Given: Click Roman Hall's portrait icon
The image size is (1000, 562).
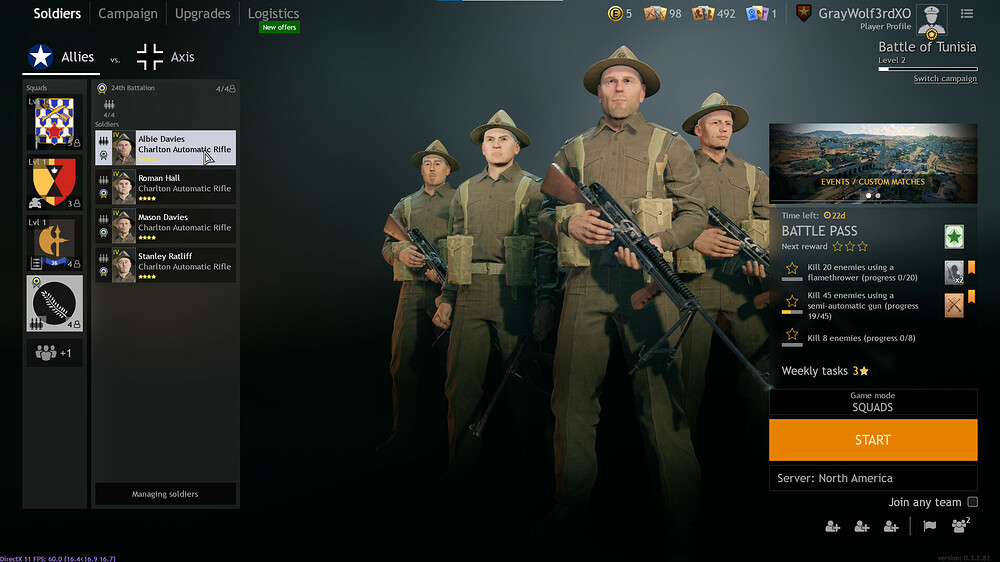Looking at the screenshot, I should 123,188.
